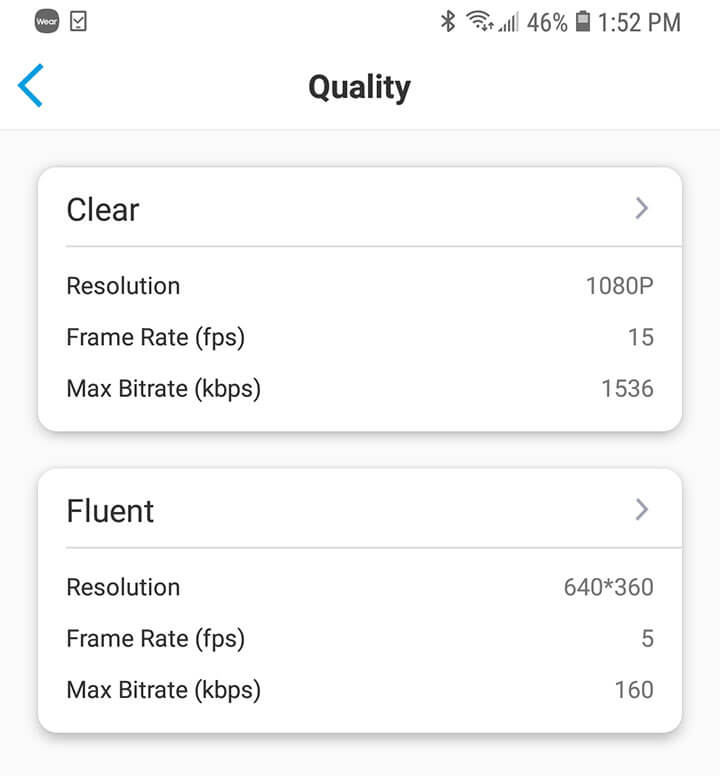Viewport: 720px width, 776px height.
Task: Tap Fluent frame rate value 5
Action: 647,638
